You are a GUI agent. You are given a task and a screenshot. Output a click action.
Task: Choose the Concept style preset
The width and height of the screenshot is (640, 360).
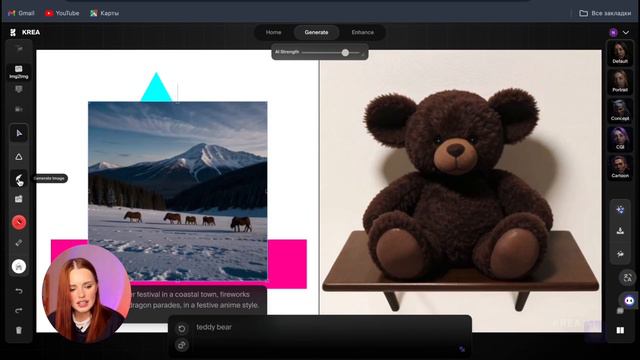pyautogui.click(x=620, y=110)
